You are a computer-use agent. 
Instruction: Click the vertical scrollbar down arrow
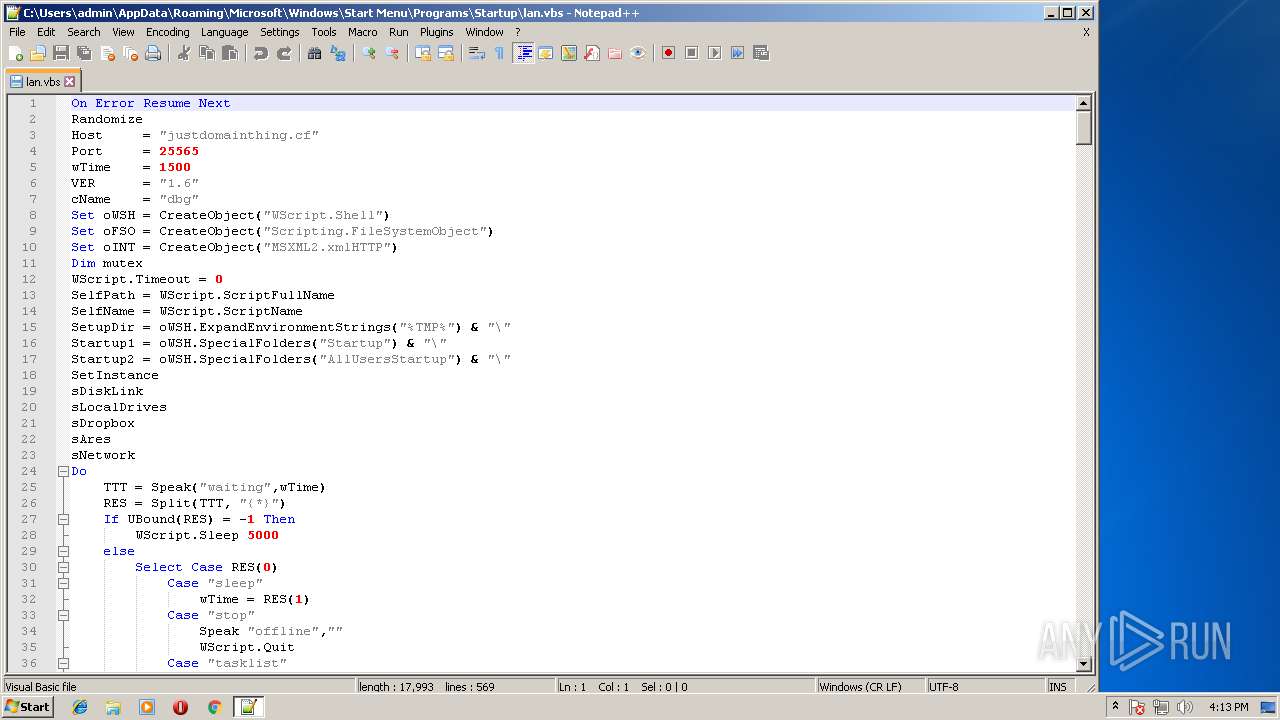(1083, 664)
